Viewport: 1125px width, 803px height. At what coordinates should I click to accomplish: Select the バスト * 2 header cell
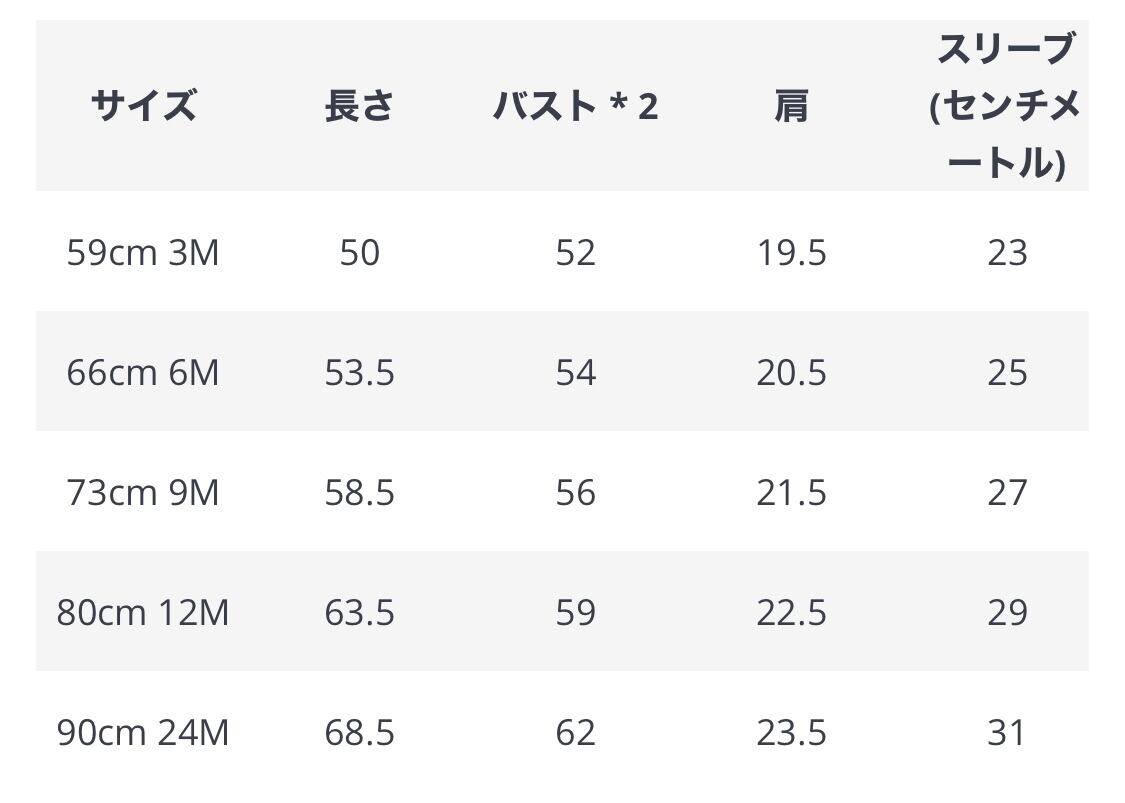coord(575,105)
